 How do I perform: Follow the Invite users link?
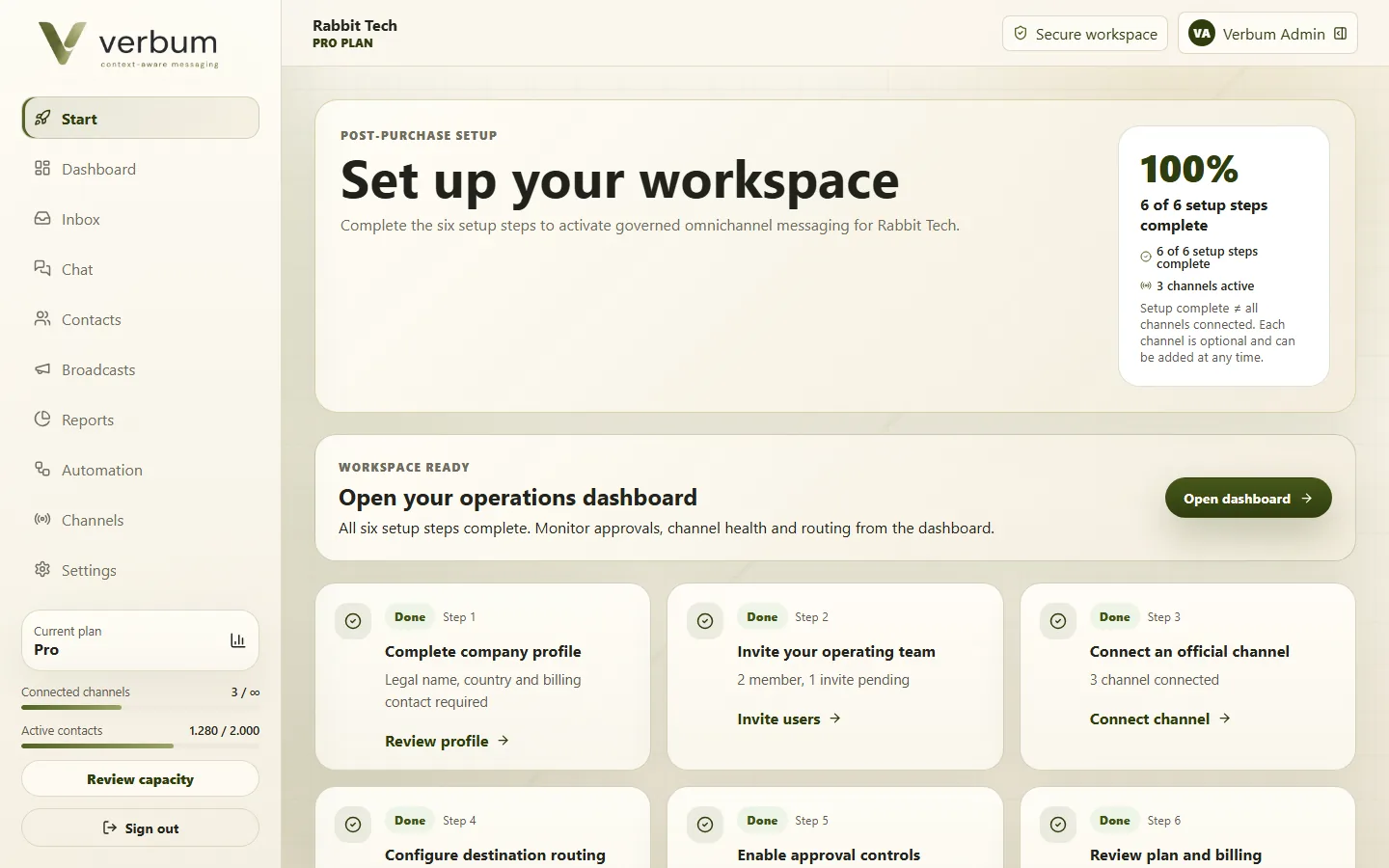click(x=789, y=719)
